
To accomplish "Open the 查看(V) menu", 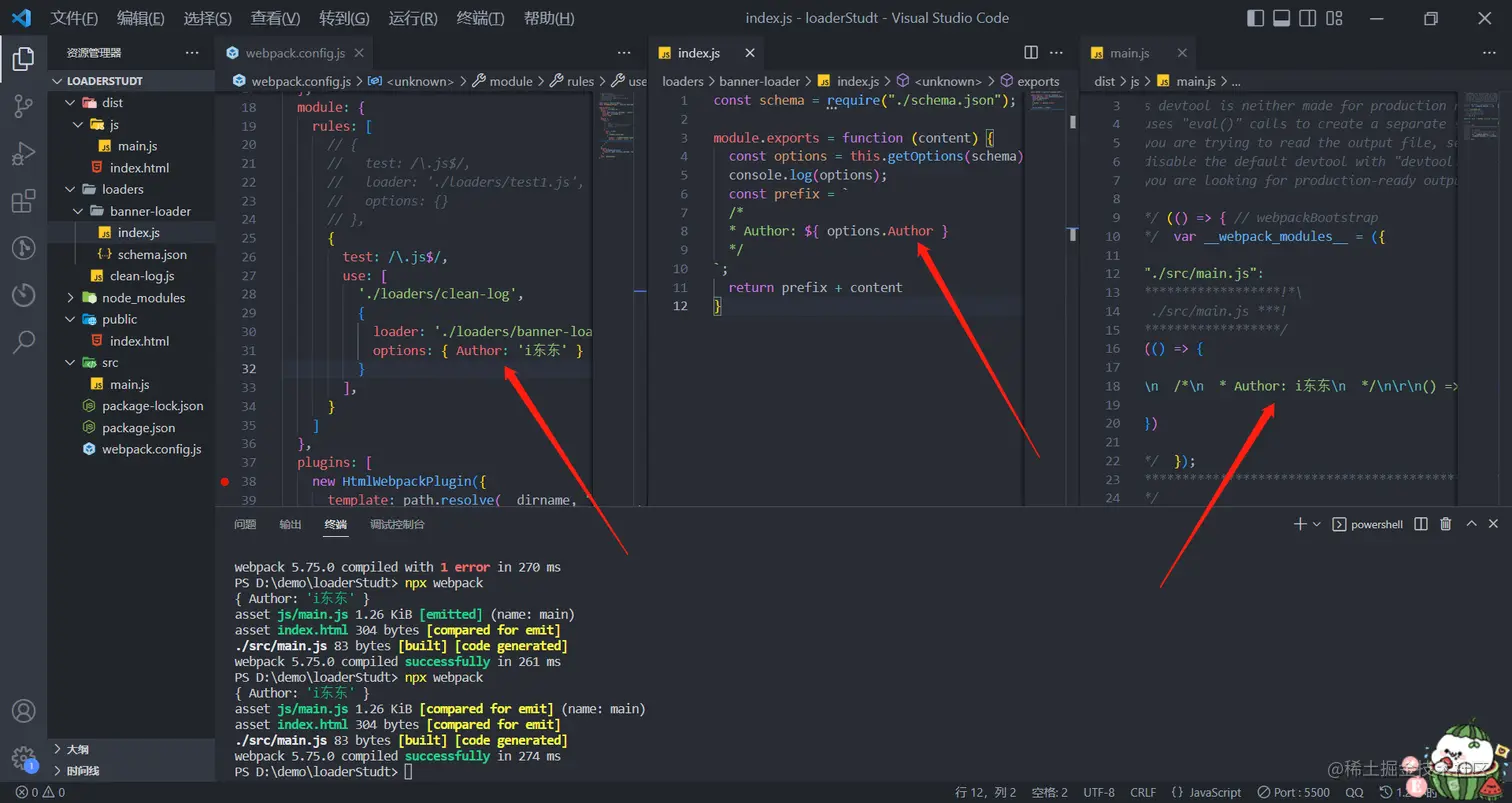I will click(x=275, y=18).
